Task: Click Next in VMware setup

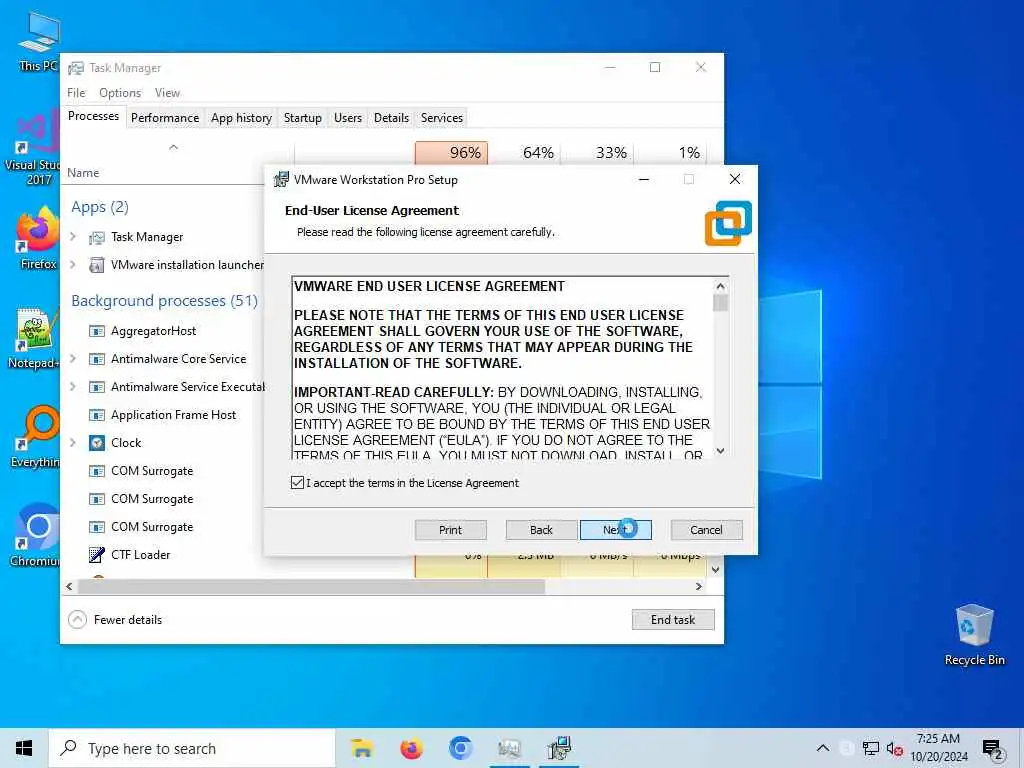Action: 616,530
